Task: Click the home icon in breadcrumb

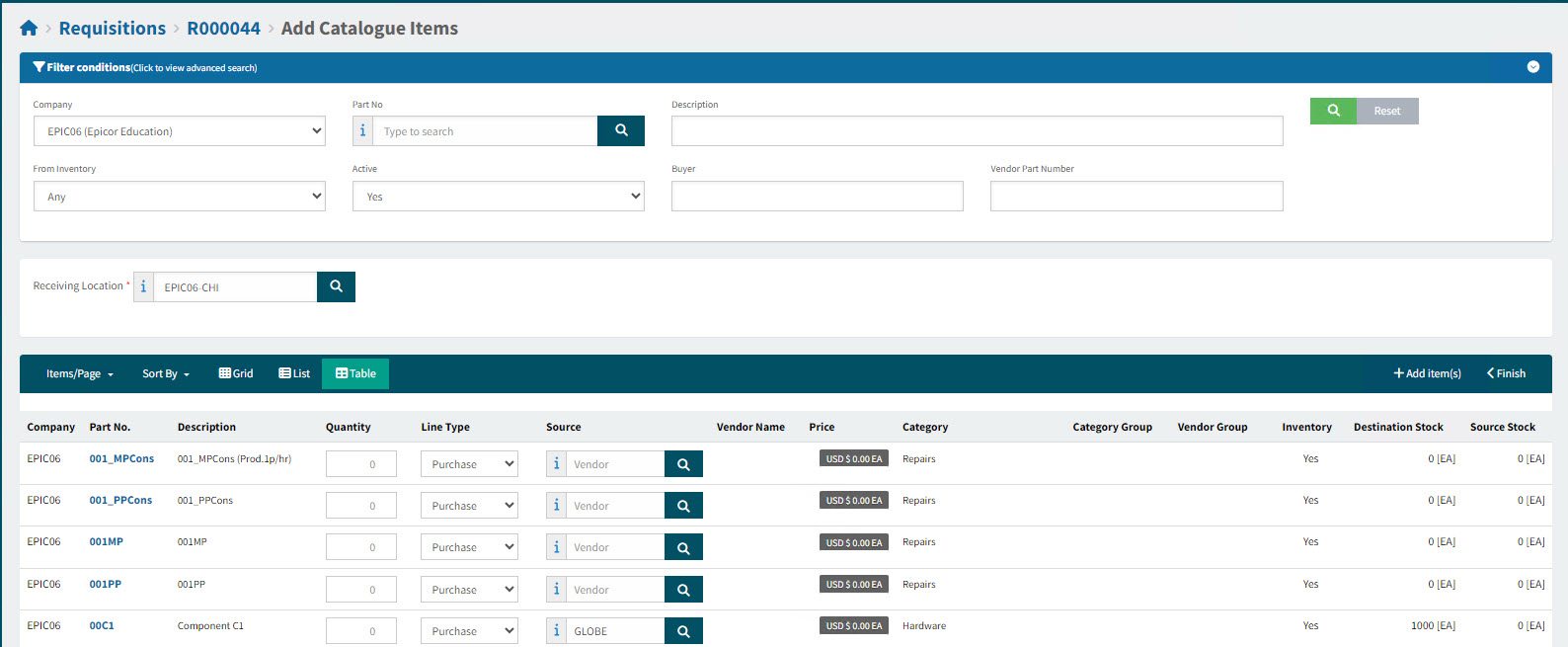Action: tap(29, 29)
